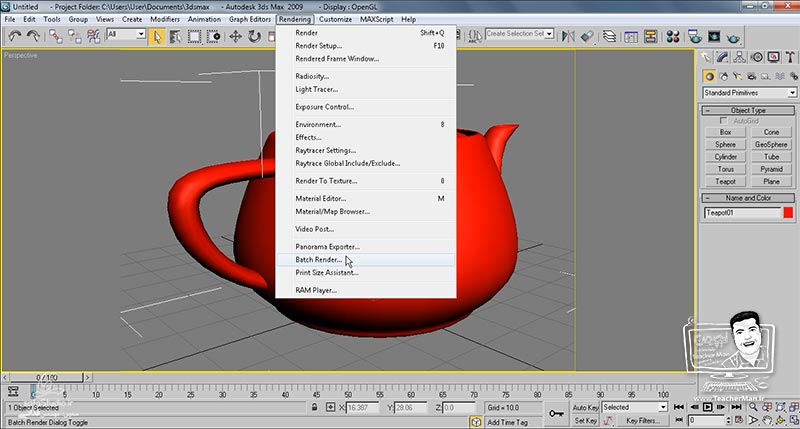Toggle the Selection Lock padlock icon
The image size is (800, 429).
pyautogui.click(x=314, y=407)
